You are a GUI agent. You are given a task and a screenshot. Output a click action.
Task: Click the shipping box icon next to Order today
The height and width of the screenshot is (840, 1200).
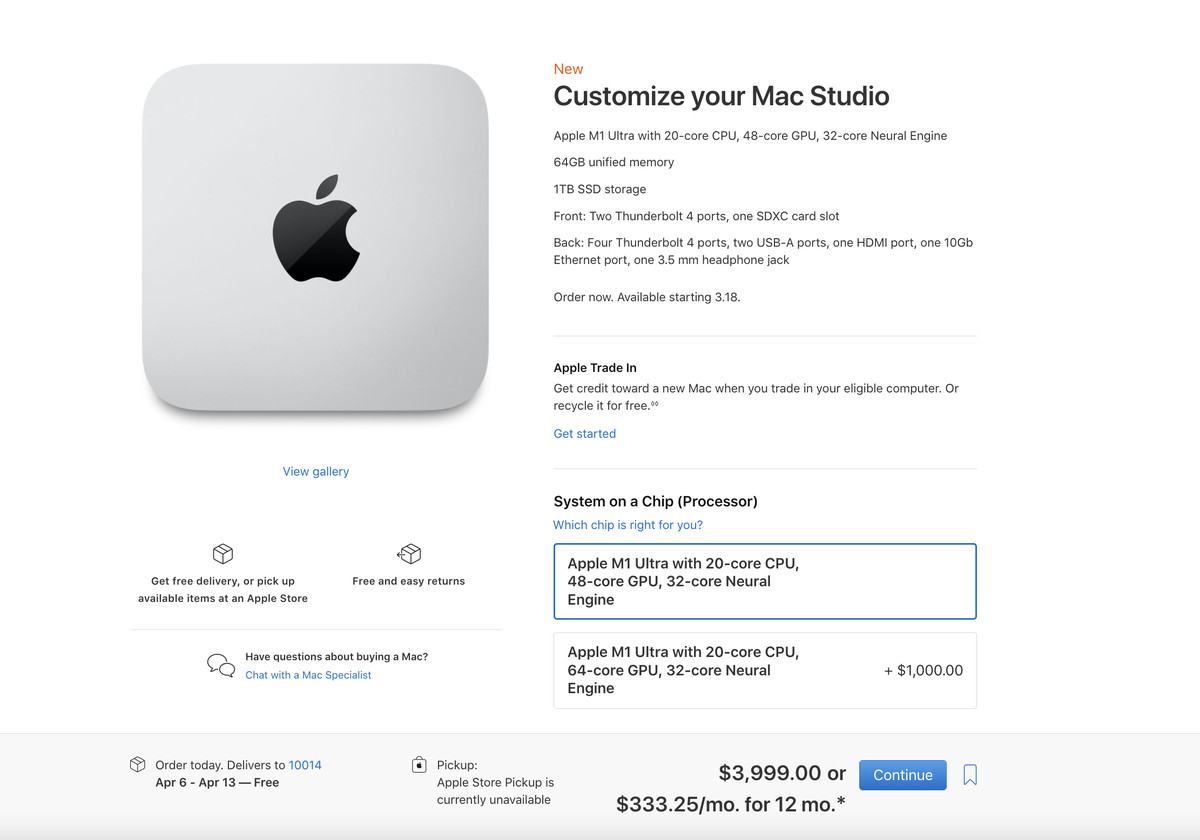point(138,765)
